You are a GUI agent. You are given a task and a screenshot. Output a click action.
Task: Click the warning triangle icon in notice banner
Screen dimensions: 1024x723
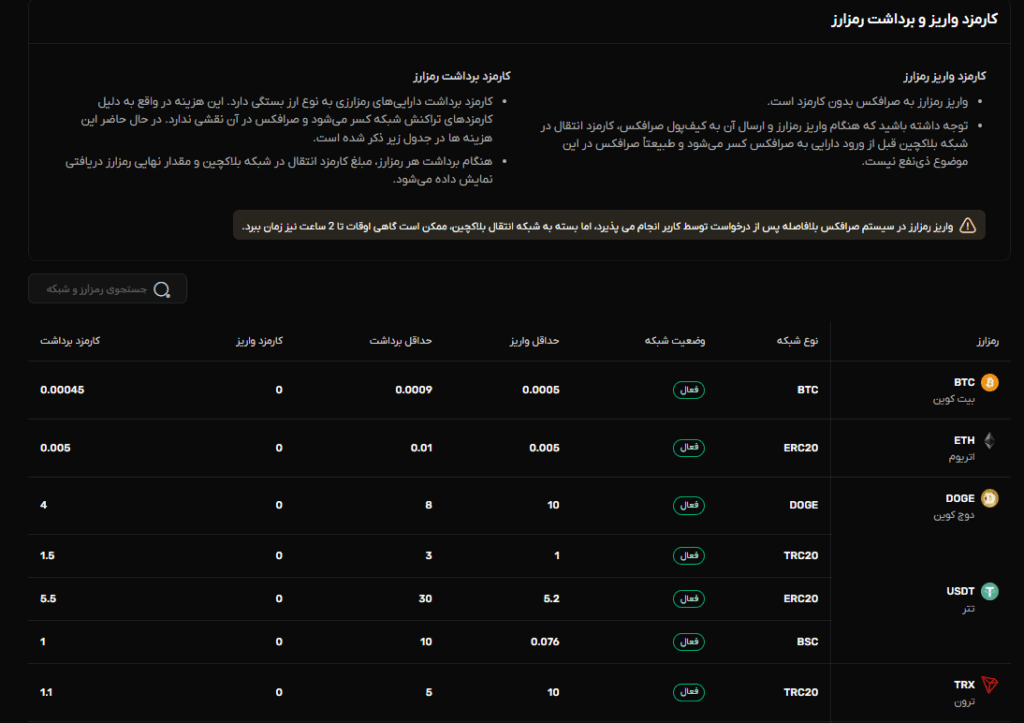pos(967,226)
